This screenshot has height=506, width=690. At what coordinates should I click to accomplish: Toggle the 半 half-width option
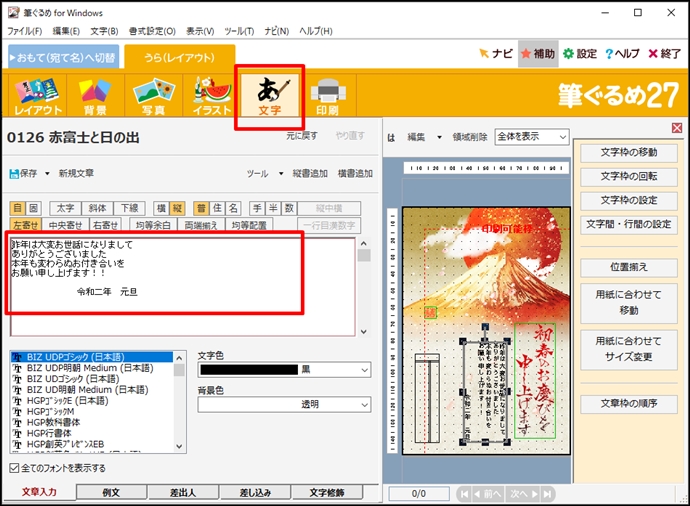(x=273, y=208)
